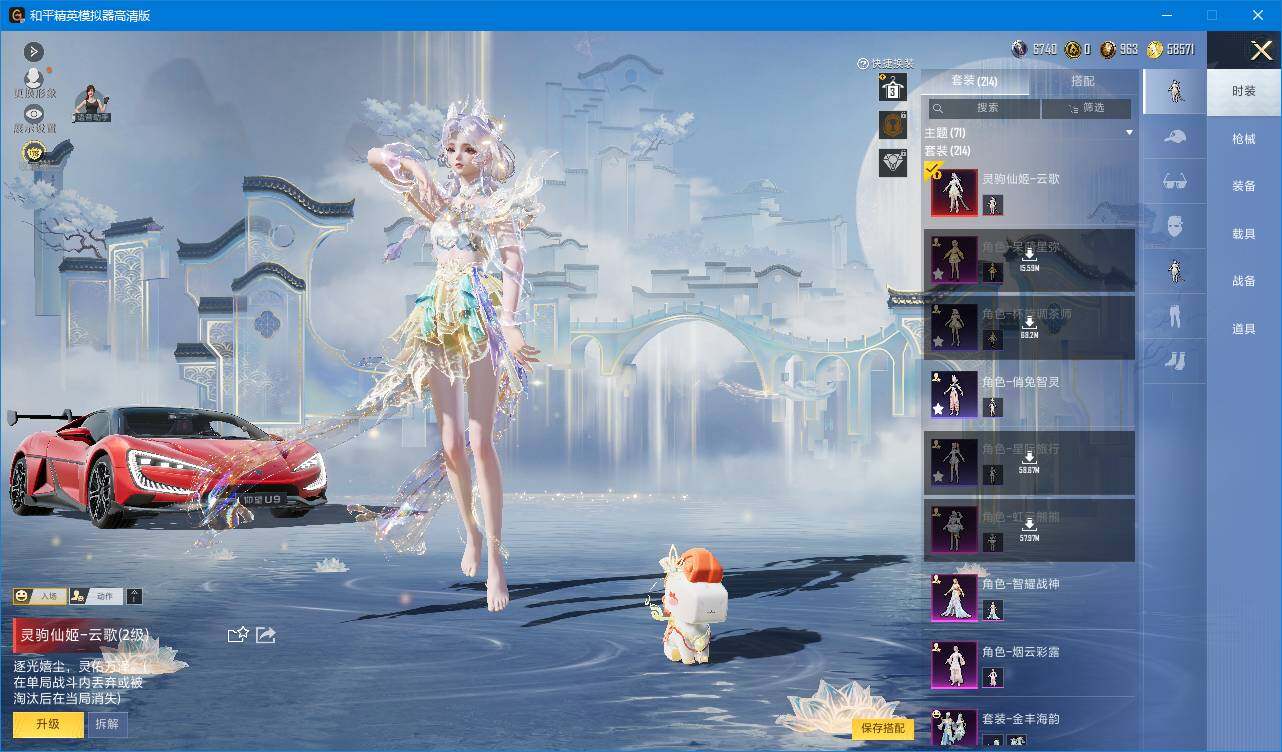The height and width of the screenshot is (752, 1282).
Task: Click the 拆解 dismantle button
Action: coord(108,724)
